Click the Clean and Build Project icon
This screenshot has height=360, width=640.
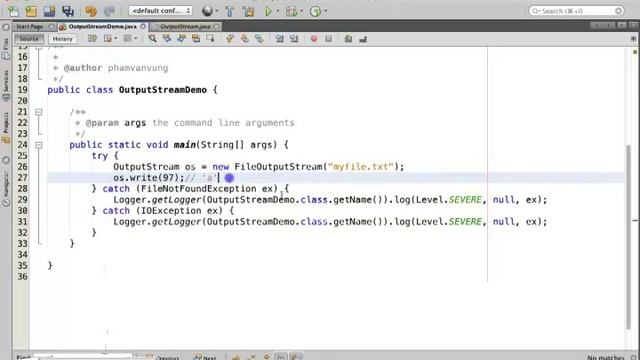[249, 11]
